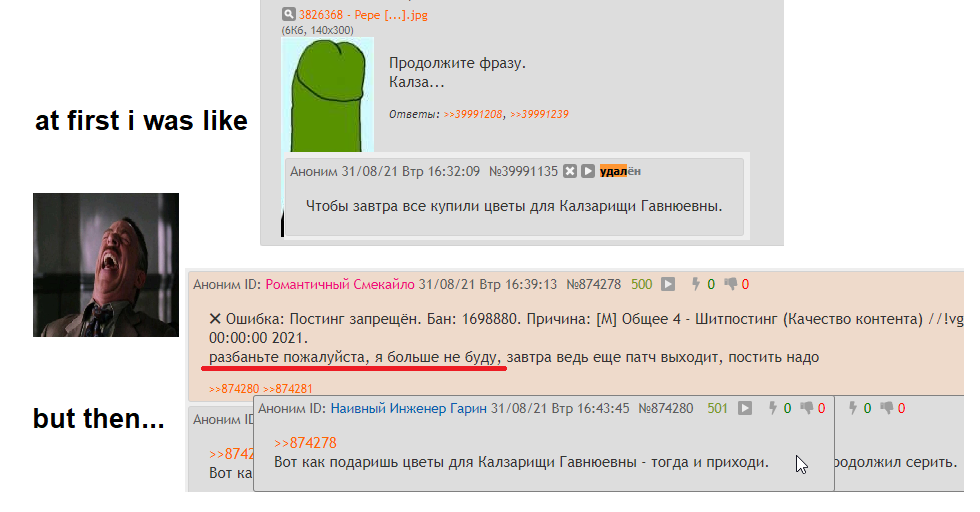Follow the reply link >>39991239
Viewport: 980px width, 512px height.
coord(539,114)
